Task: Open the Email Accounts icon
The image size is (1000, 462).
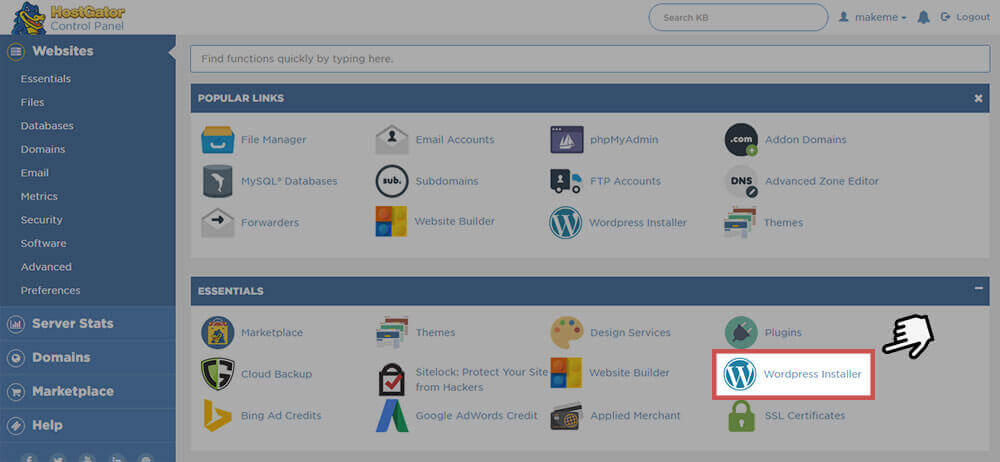Action: click(392, 140)
